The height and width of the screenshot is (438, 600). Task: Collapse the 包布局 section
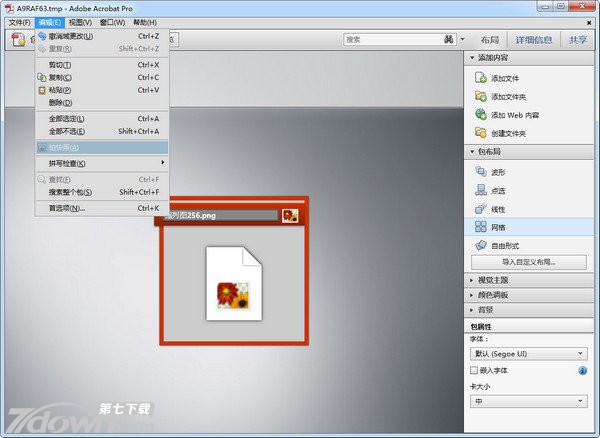[x=529, y=151]
